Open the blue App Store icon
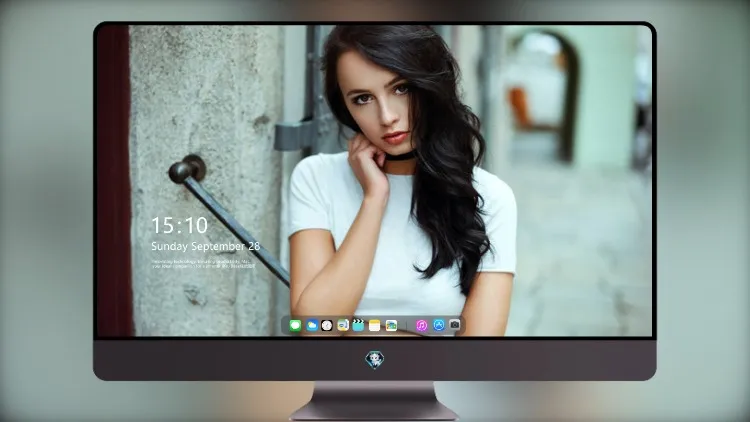The width and height of the screenshot is (750, 422). pyautogui.click(x=439, y=325)
